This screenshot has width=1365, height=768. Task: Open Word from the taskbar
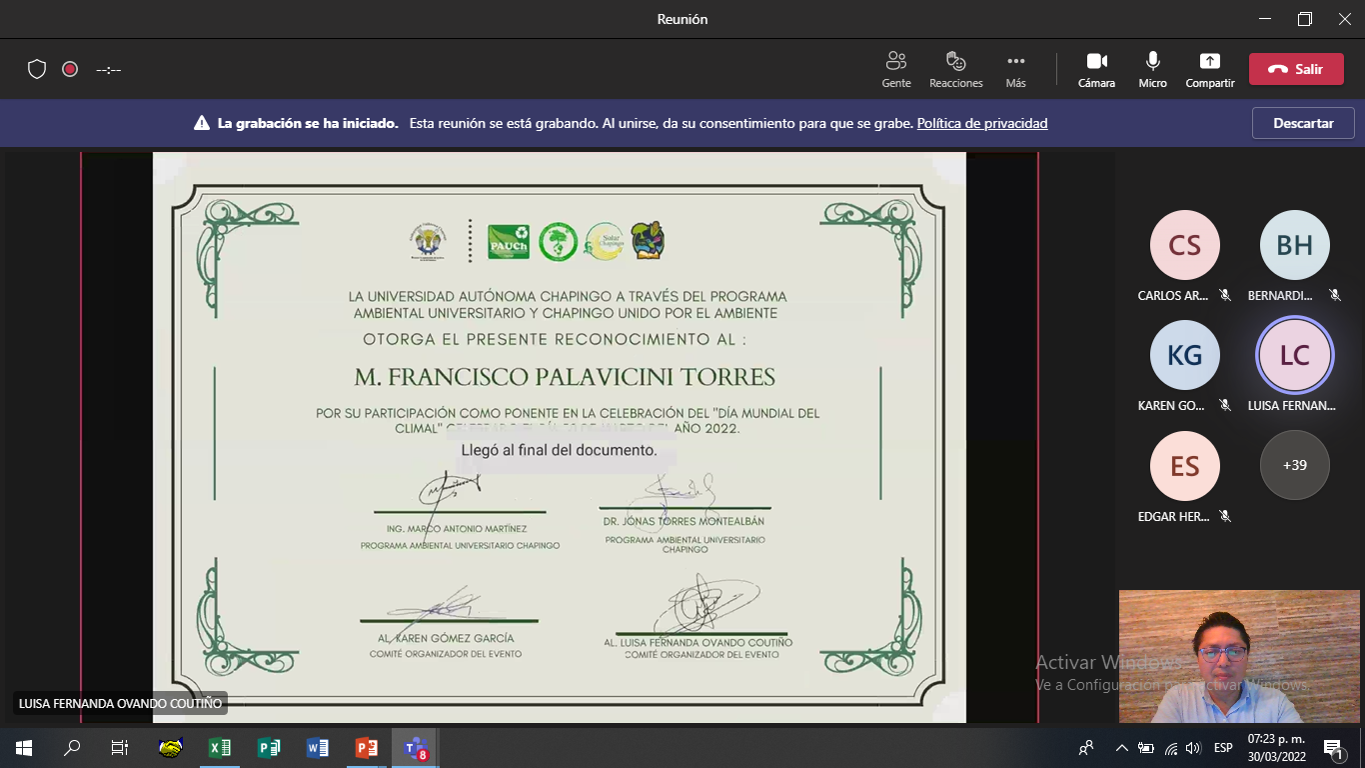point(318,747)
